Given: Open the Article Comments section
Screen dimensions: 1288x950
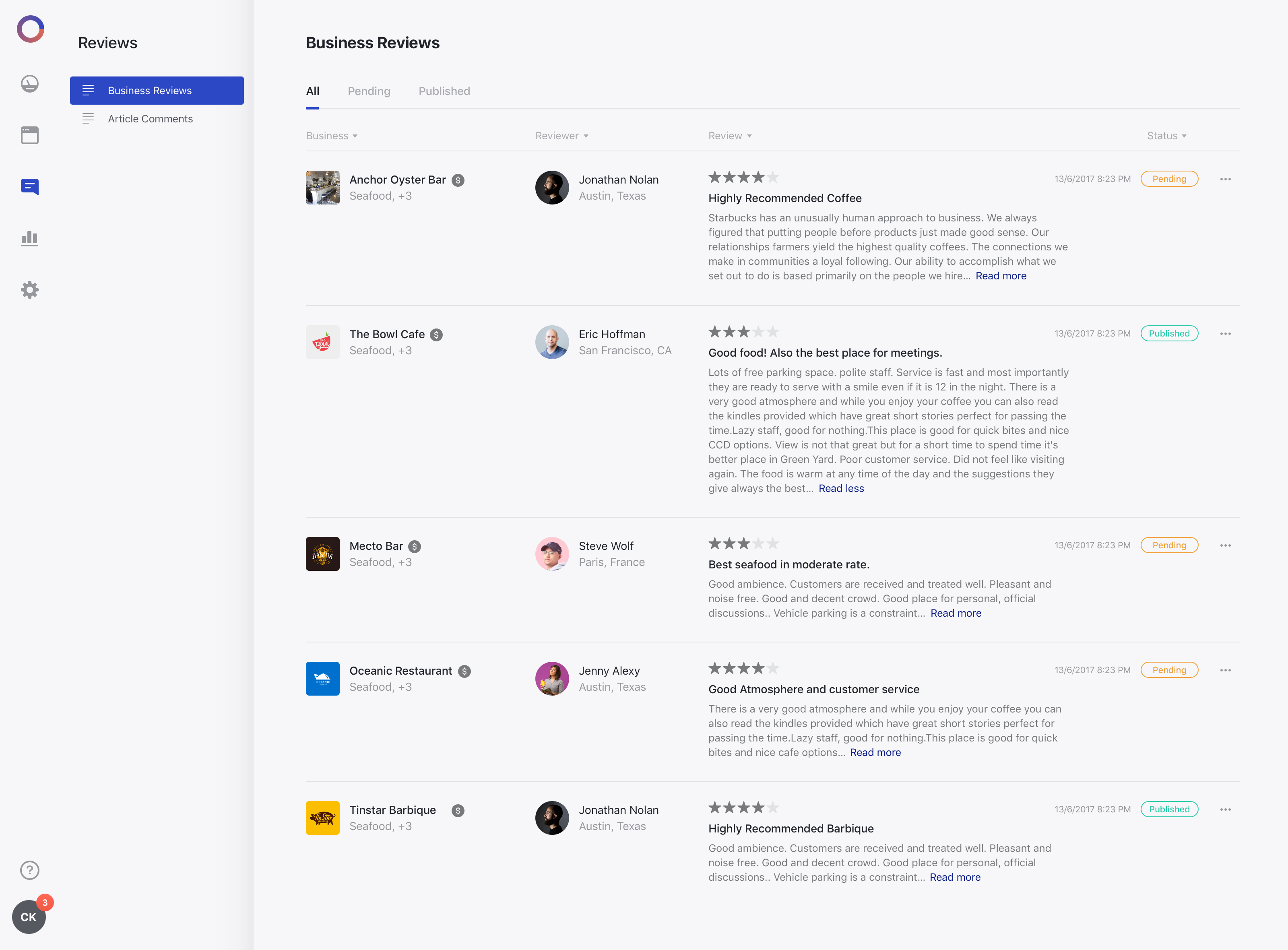Looking at the screenshot, I should (150, 118).
